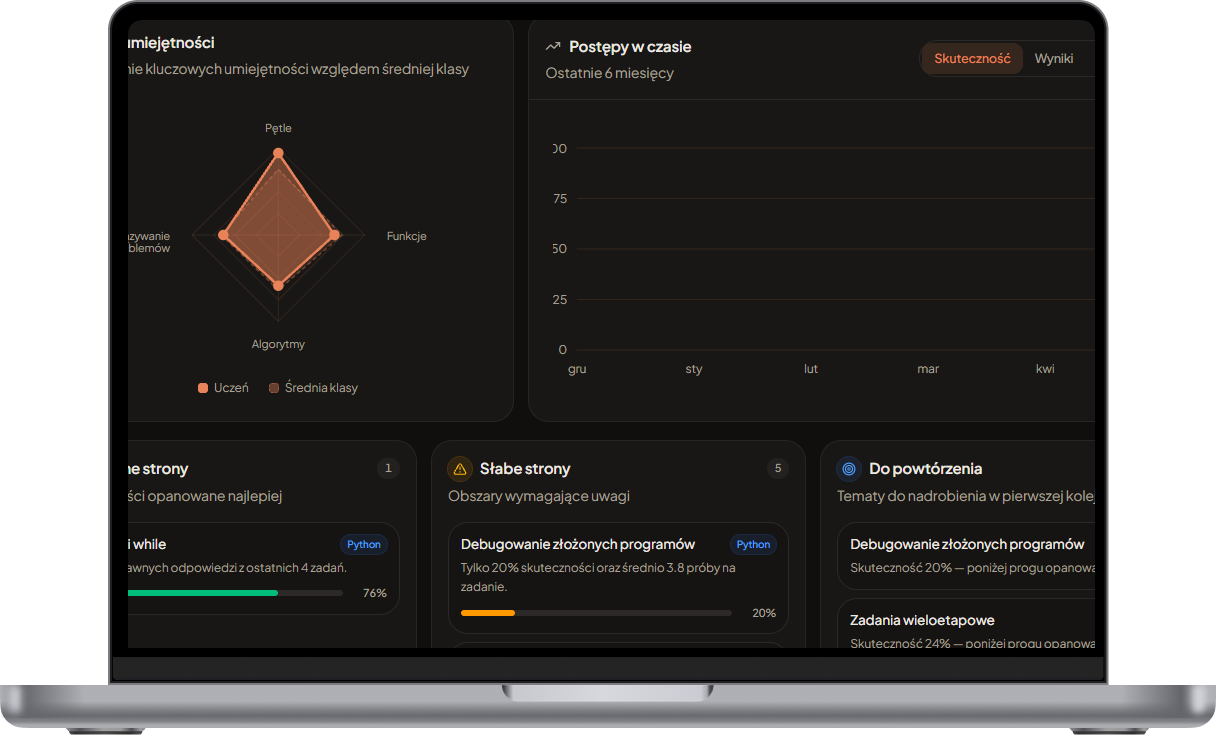Click the strong points count badge showing 1
The height and width of the screenshot is (735, 1216).
pos(389,468)
